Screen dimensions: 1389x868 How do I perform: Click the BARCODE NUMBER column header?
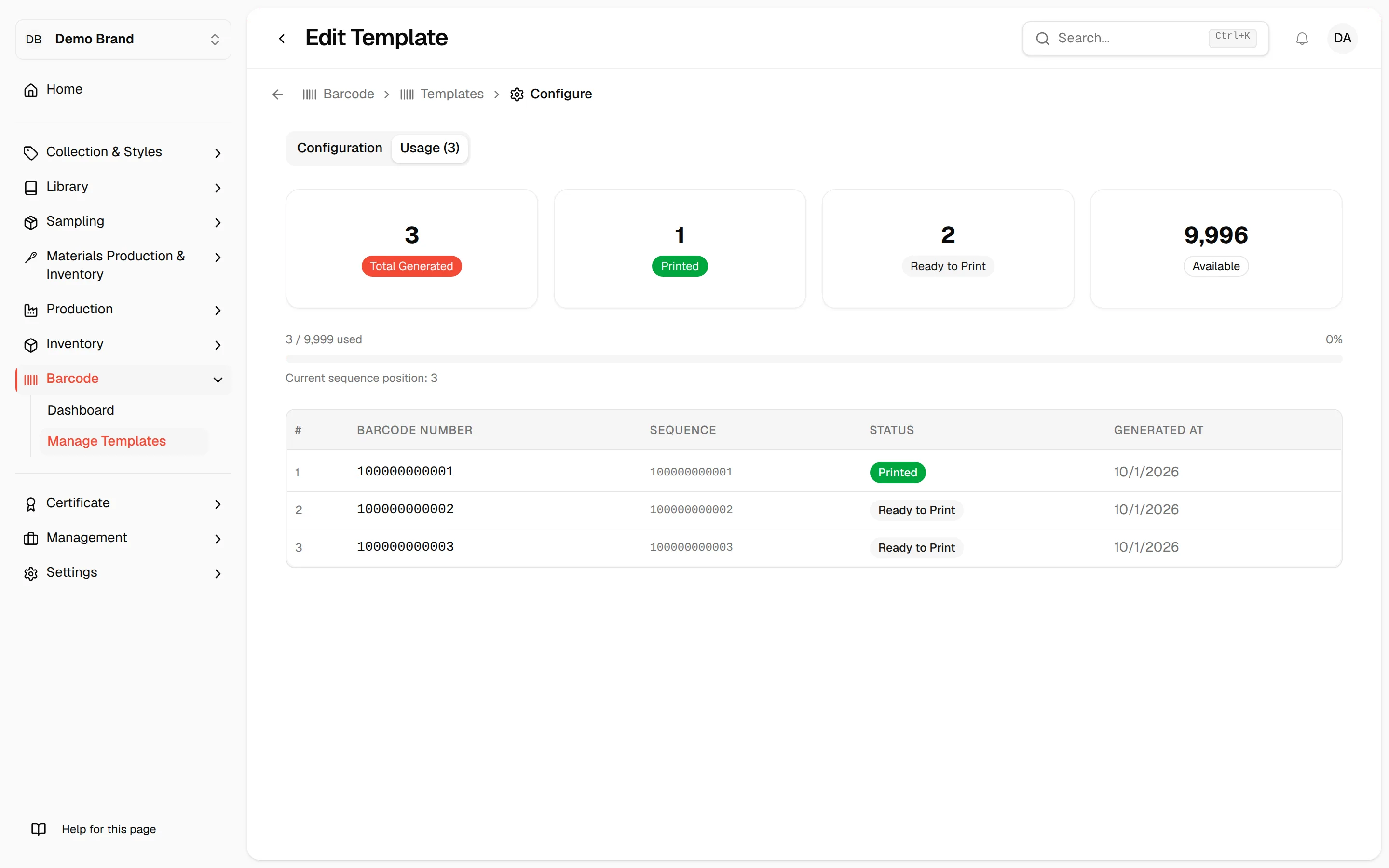click(414, 430)
